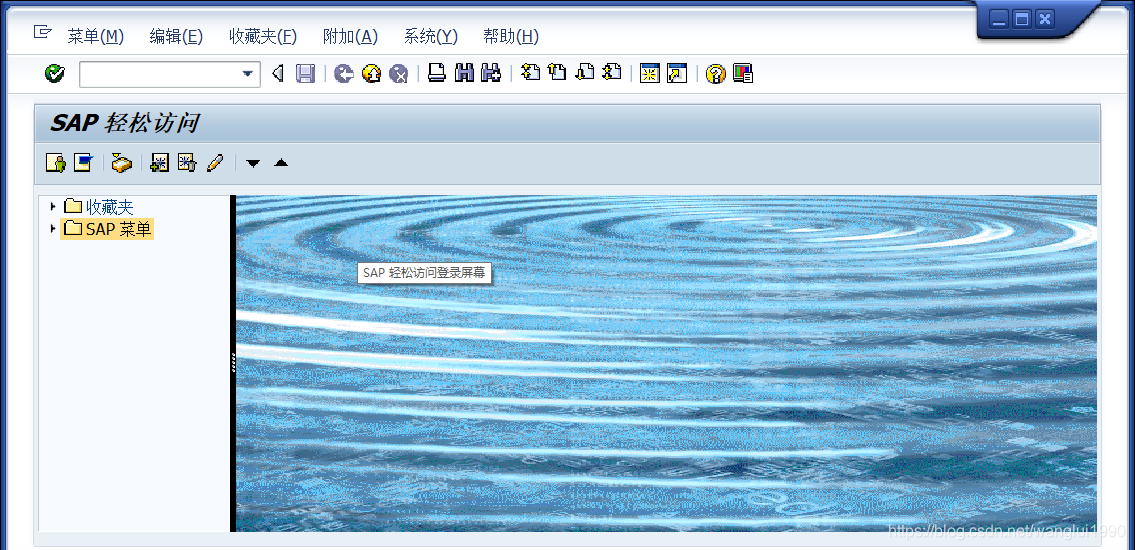Viewport: 1135px width, 550px height.
Task: Click the Cancel X icon
Action: tap(399, 74)
